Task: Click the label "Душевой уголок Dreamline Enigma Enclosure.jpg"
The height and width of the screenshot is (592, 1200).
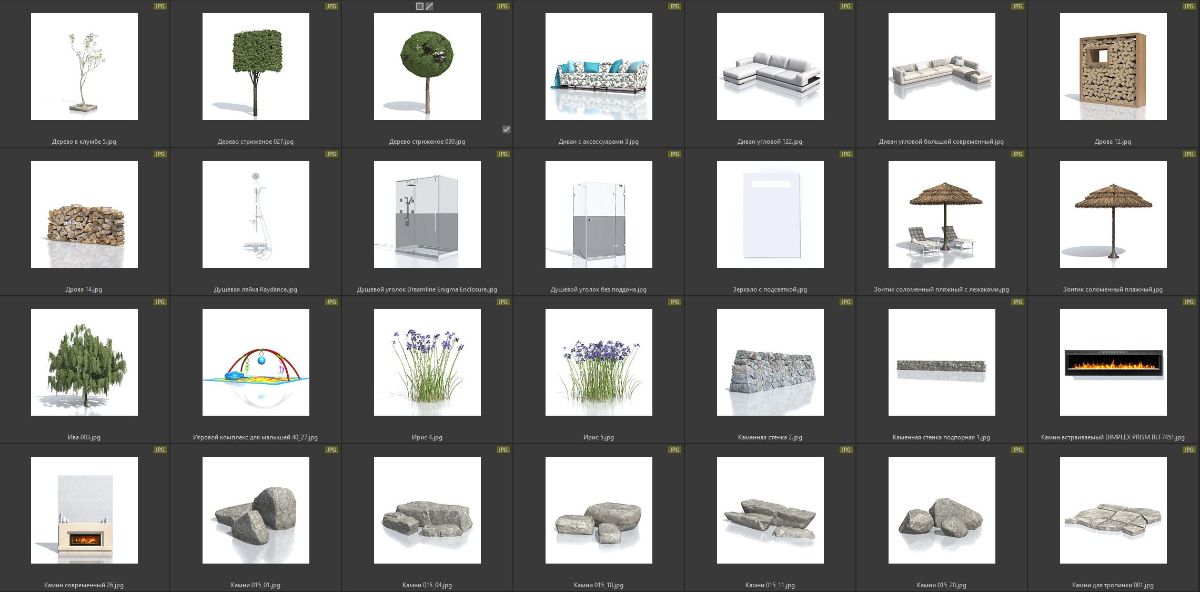Action: pyautogui.click(x=428, y=290)
